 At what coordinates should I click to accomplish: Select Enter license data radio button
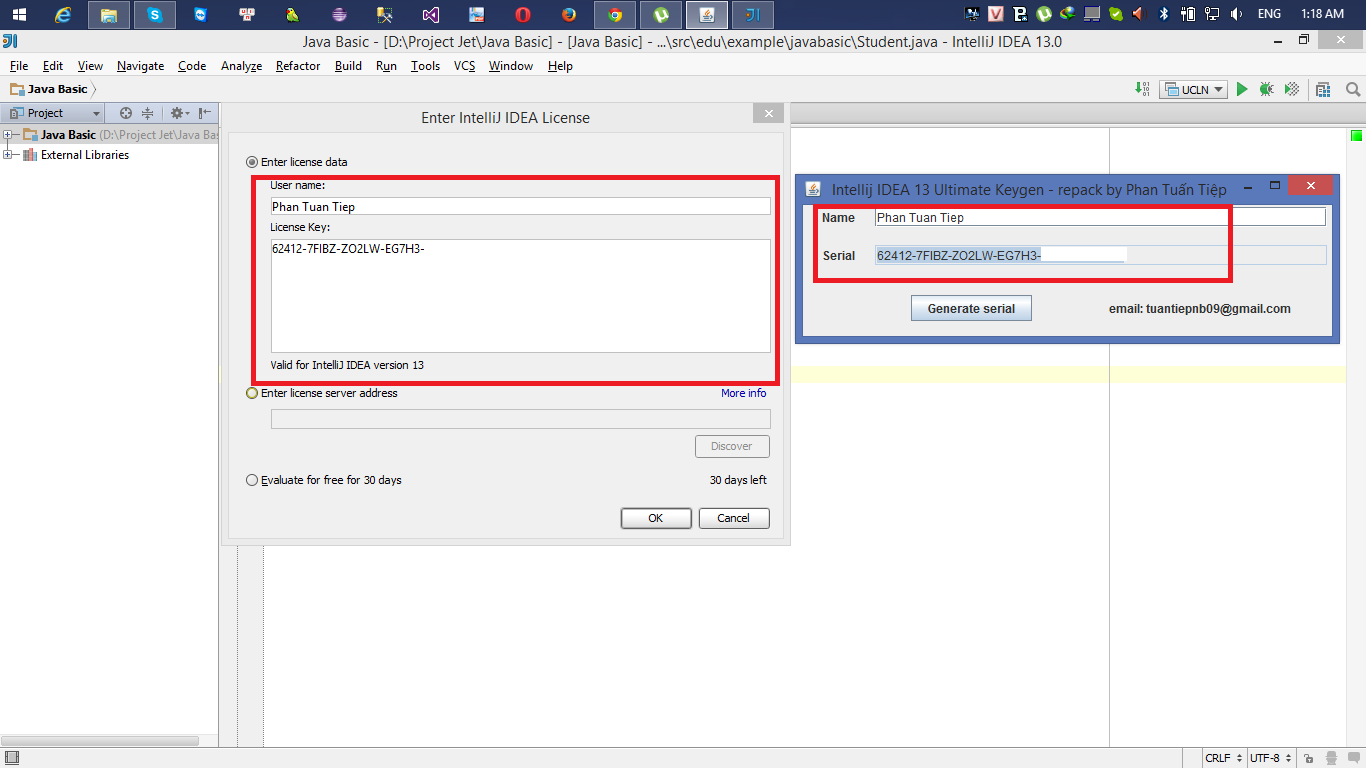pyautogui.click(x=251, y=161)
